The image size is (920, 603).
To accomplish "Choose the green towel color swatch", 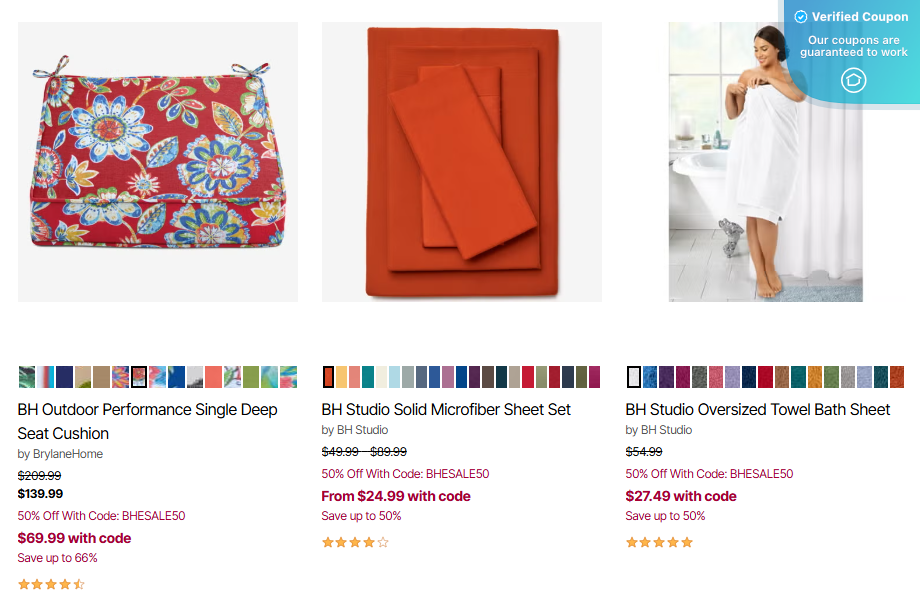I will tap(831, 377).
